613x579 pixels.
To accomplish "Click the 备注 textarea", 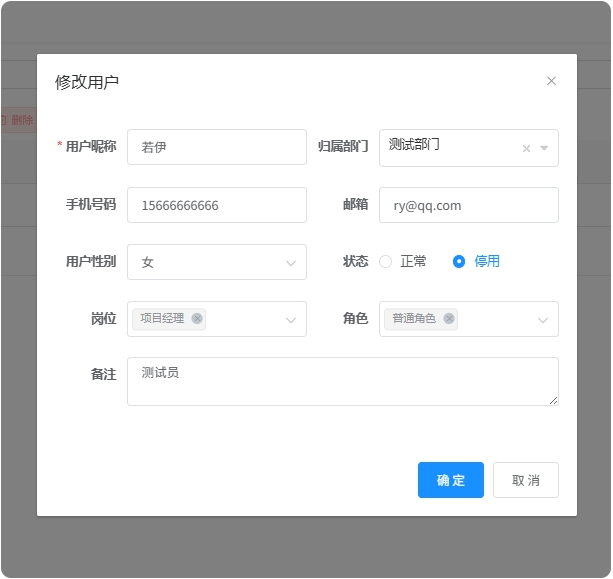I will tap(343, 381).
